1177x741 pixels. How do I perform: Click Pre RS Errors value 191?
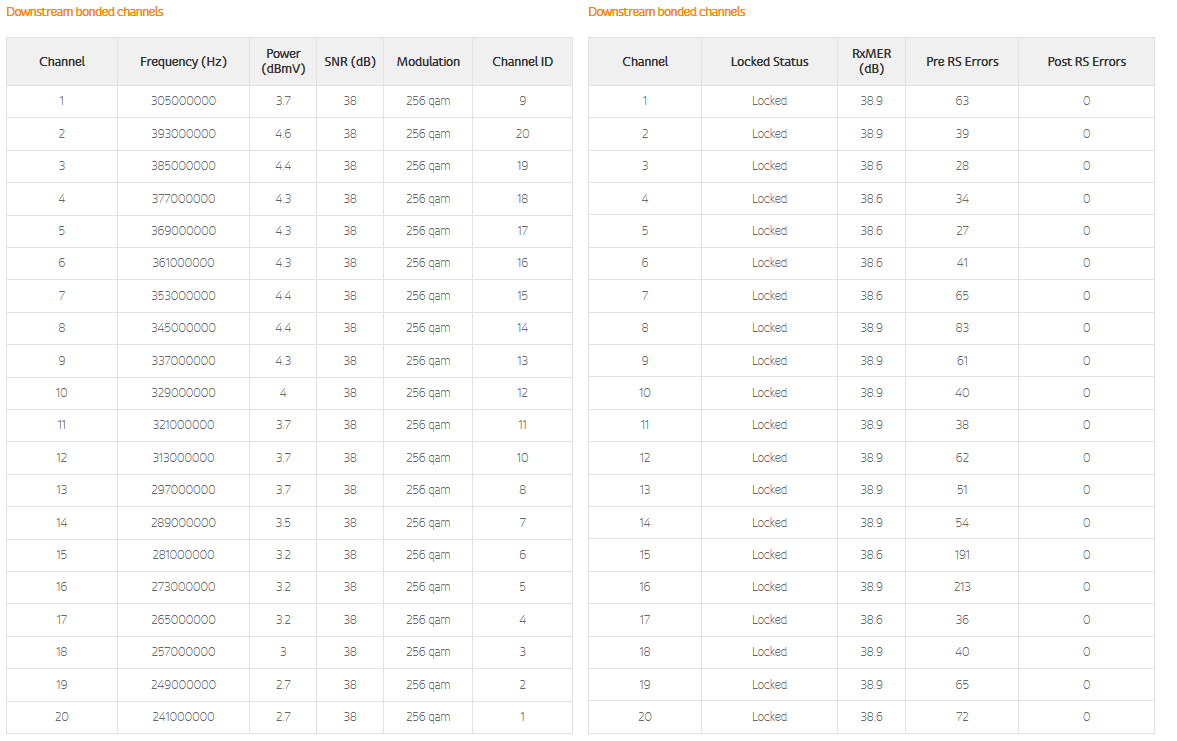[x=962, y=555]
